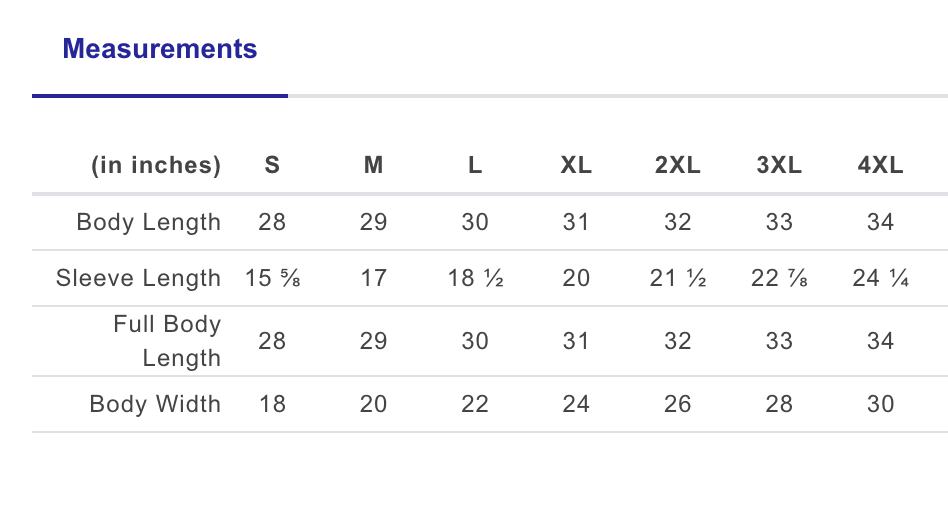
Task: Click the "(in inches)" header label
Action: click(156, 166)
